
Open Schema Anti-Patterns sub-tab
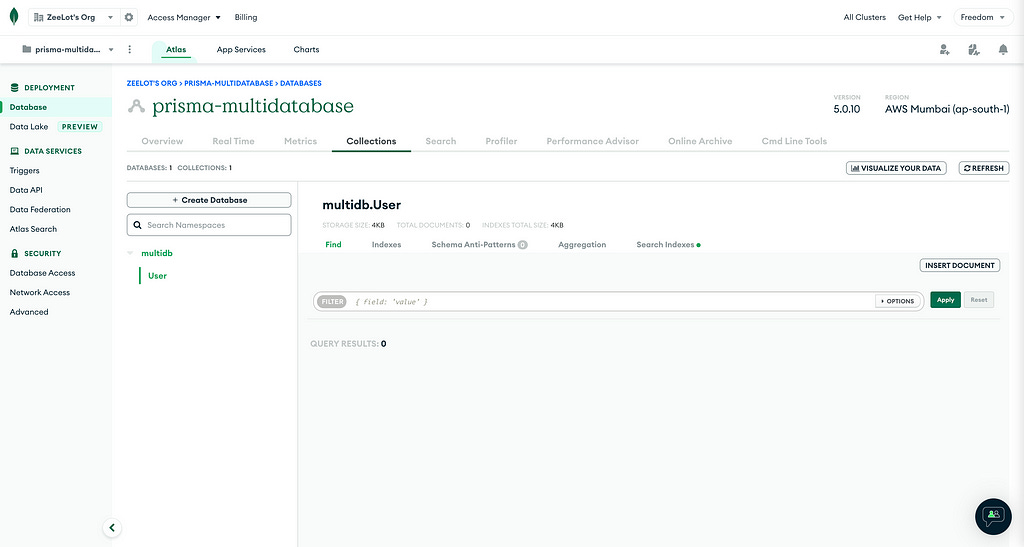(479, 245)
